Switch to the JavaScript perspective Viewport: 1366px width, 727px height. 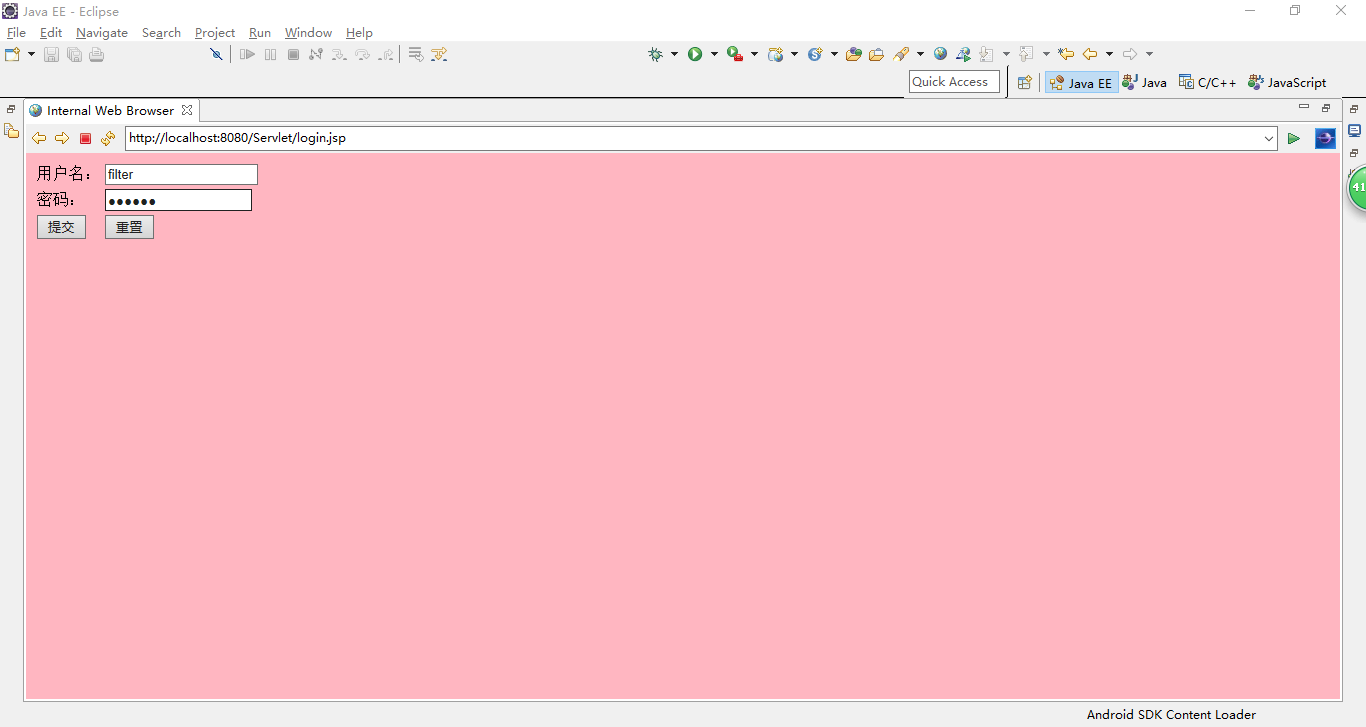coord(1287,83)
